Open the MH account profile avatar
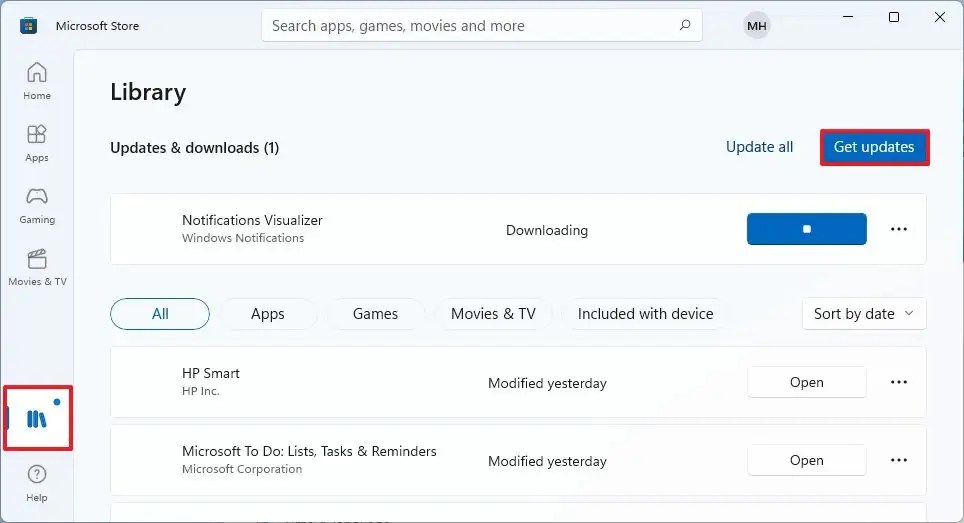 (x=757, y=26)
